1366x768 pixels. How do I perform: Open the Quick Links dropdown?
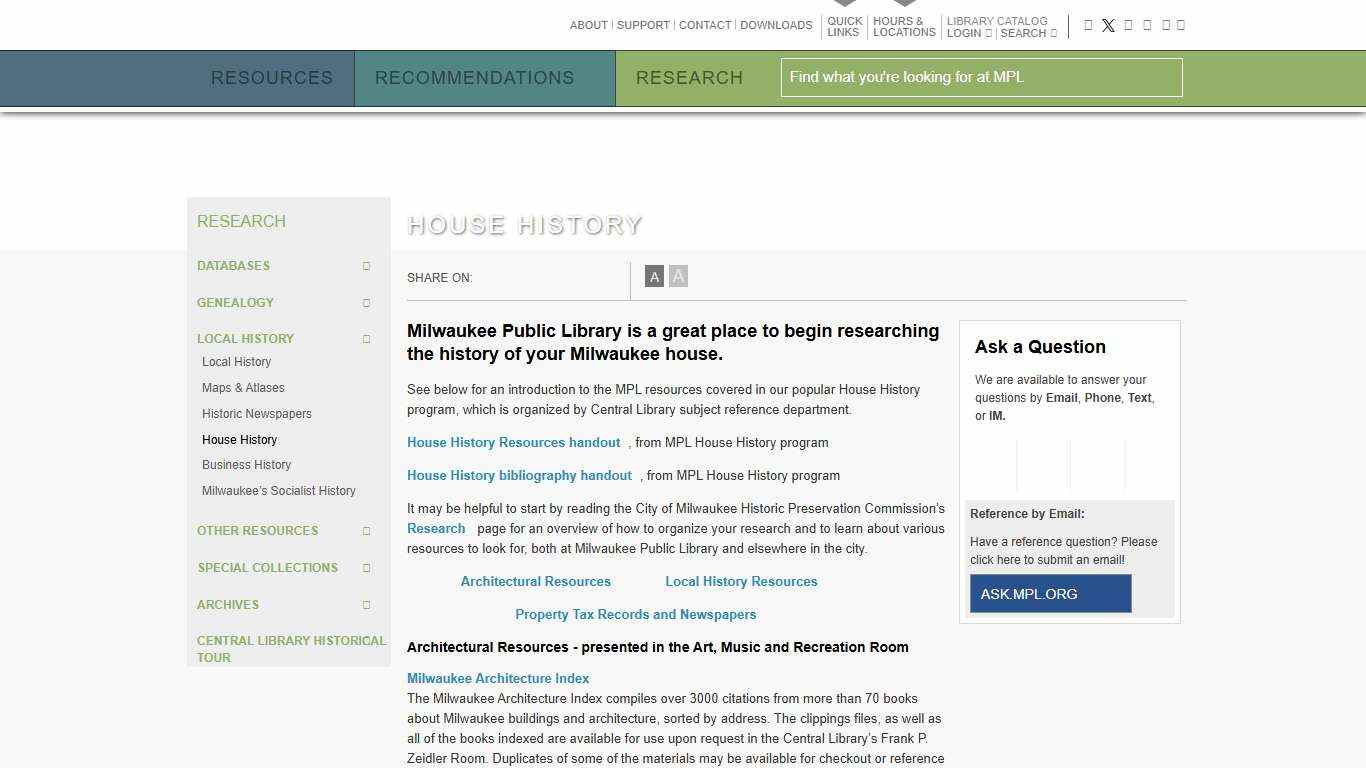pos(844,27)
